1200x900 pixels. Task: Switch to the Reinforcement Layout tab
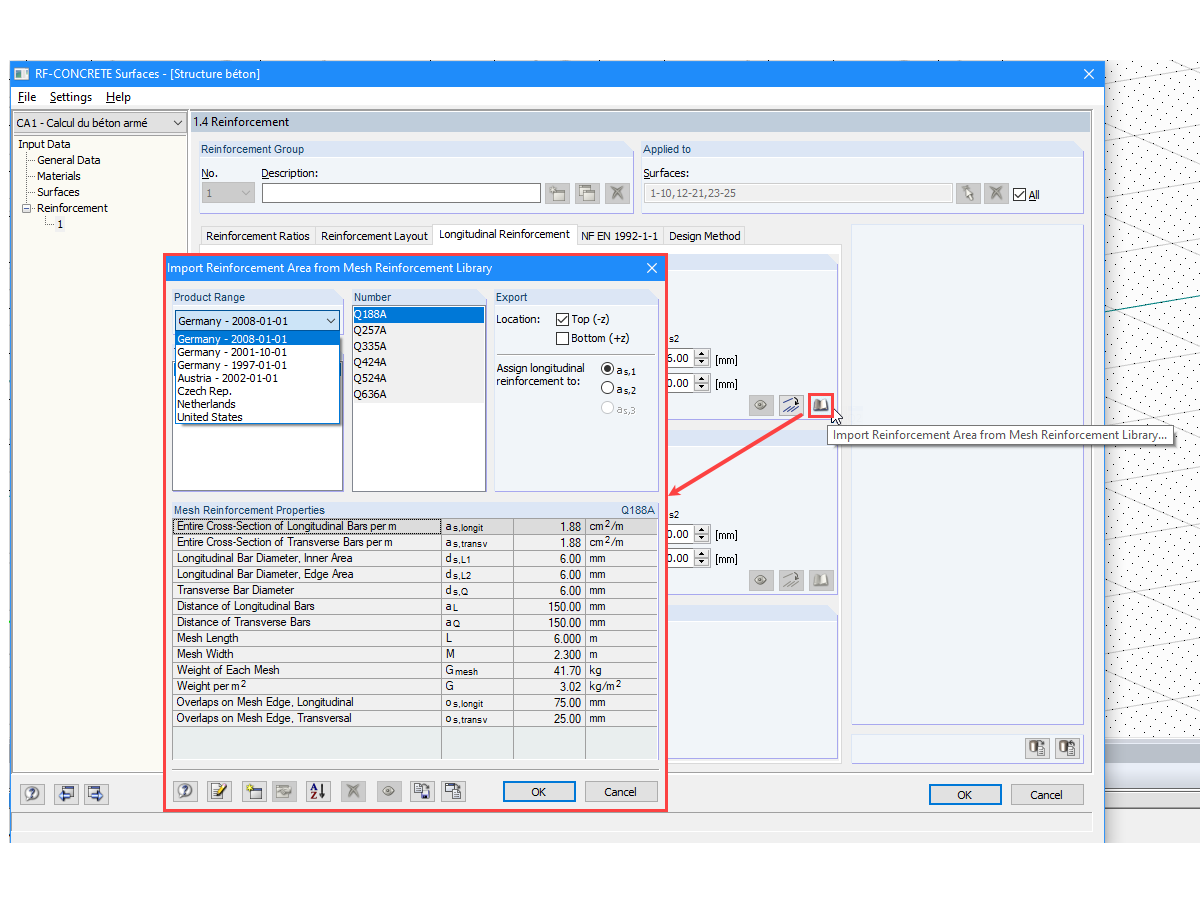coord(374,236)
